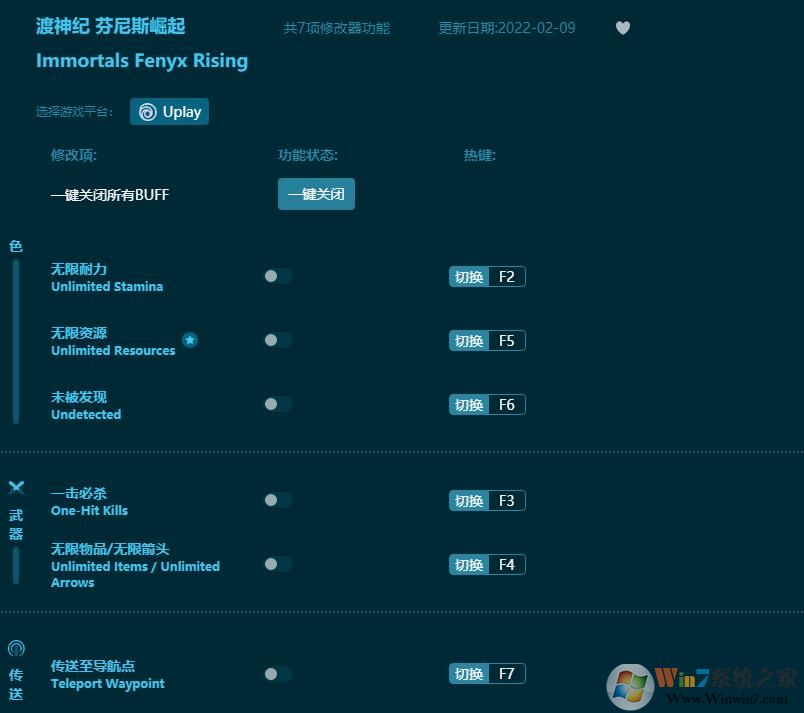
Task: Click the heart favorite icon
Action: [x=622, y=28]
